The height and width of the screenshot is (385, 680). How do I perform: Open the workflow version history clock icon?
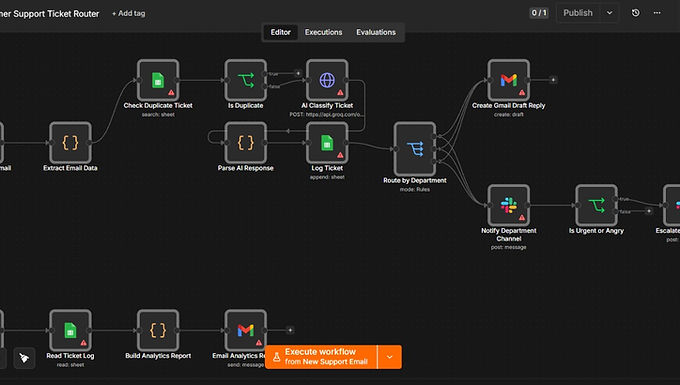635,13
